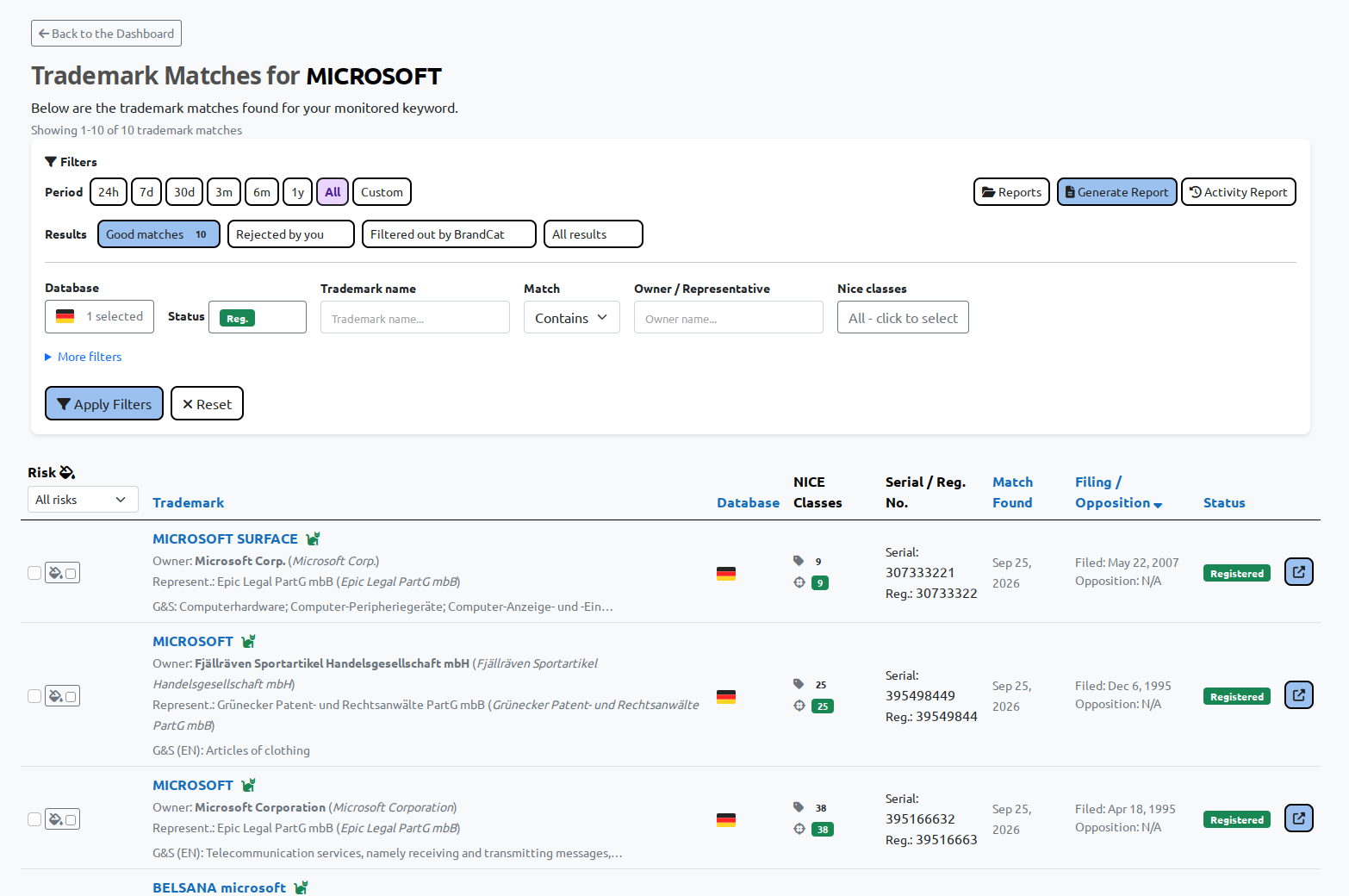Open MICROSOFT SURFACE trademark link
Screen dimensions: 1349x896
pyautogui.click(x=225, y=538)
